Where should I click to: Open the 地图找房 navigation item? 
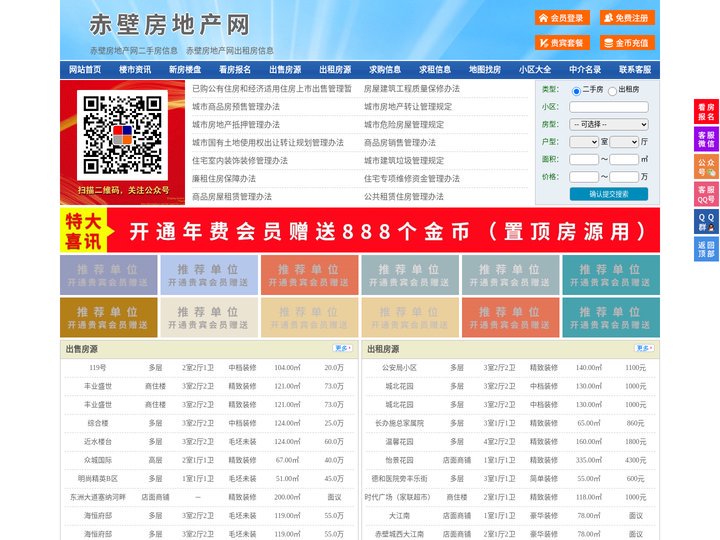pos(485,70)
